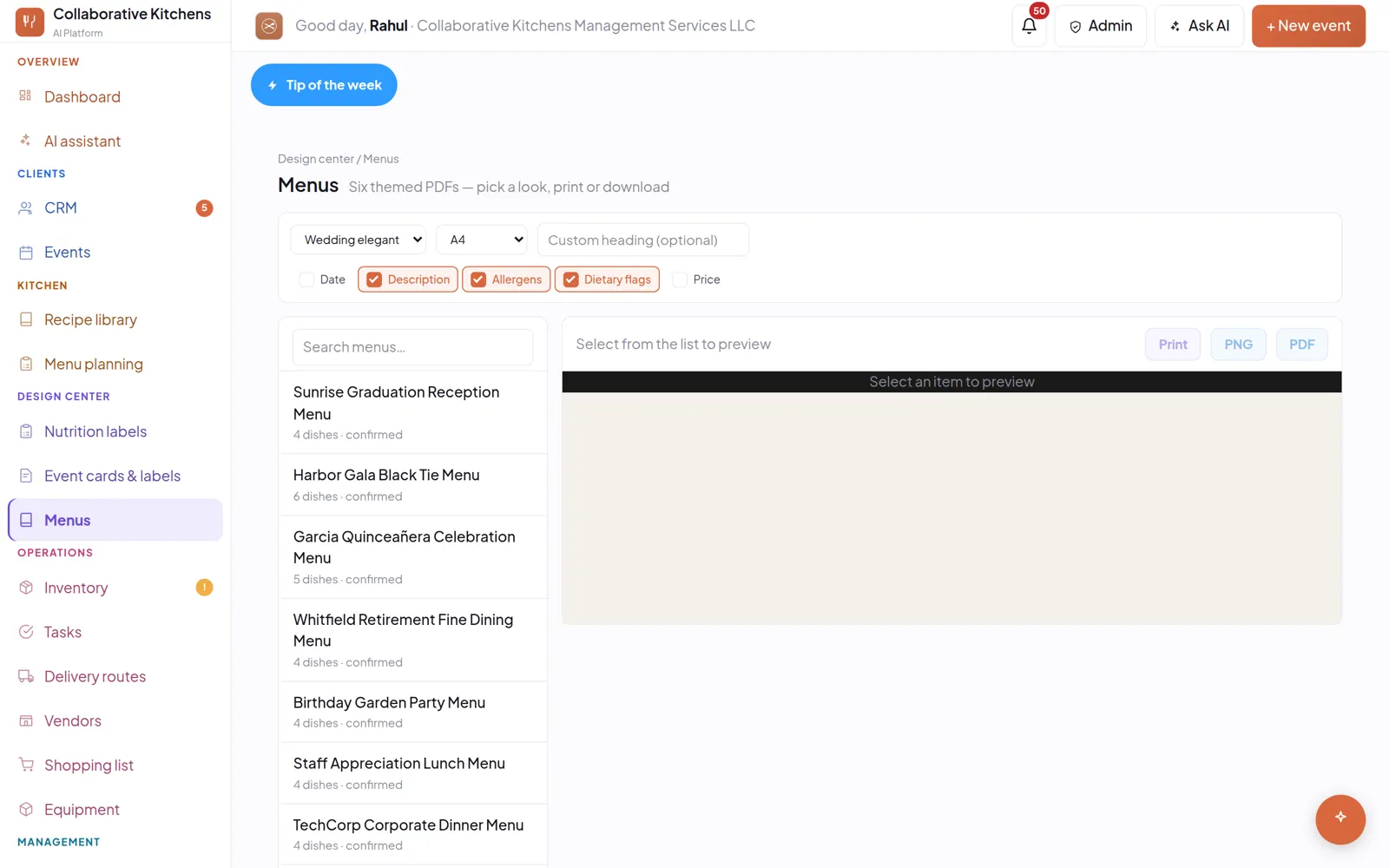Click the AI assistant sparkle icon
Image resolution: width=1389 pixels, height=868 pixels.
coord(25,140)
